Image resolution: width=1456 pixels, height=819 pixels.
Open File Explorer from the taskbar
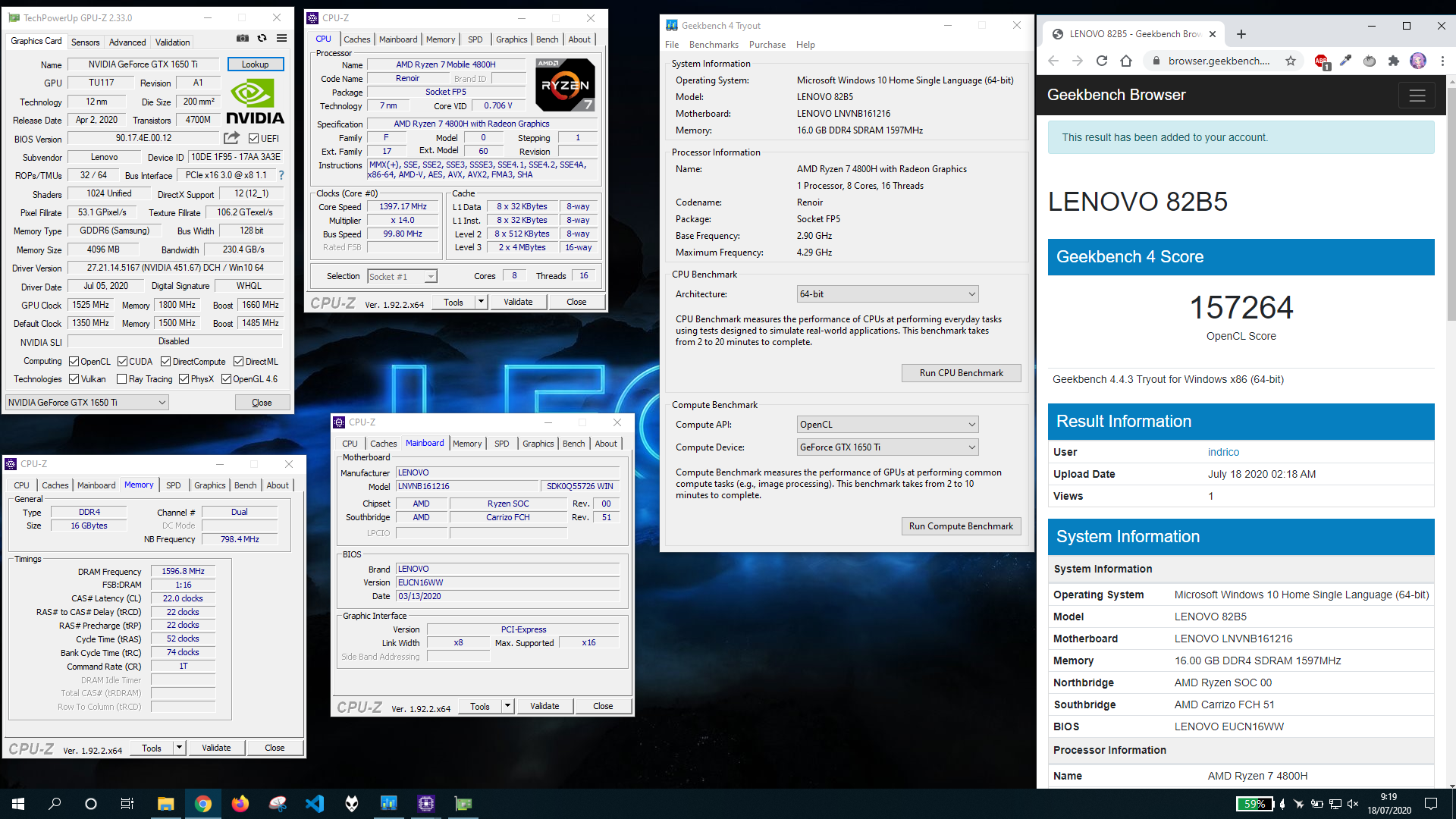[165, 804]
